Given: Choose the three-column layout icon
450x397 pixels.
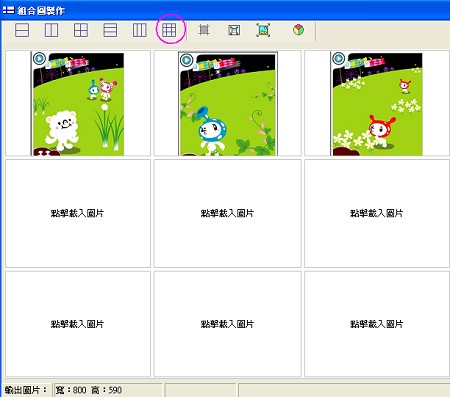Looking at the screenshot, I should [139, 30].
